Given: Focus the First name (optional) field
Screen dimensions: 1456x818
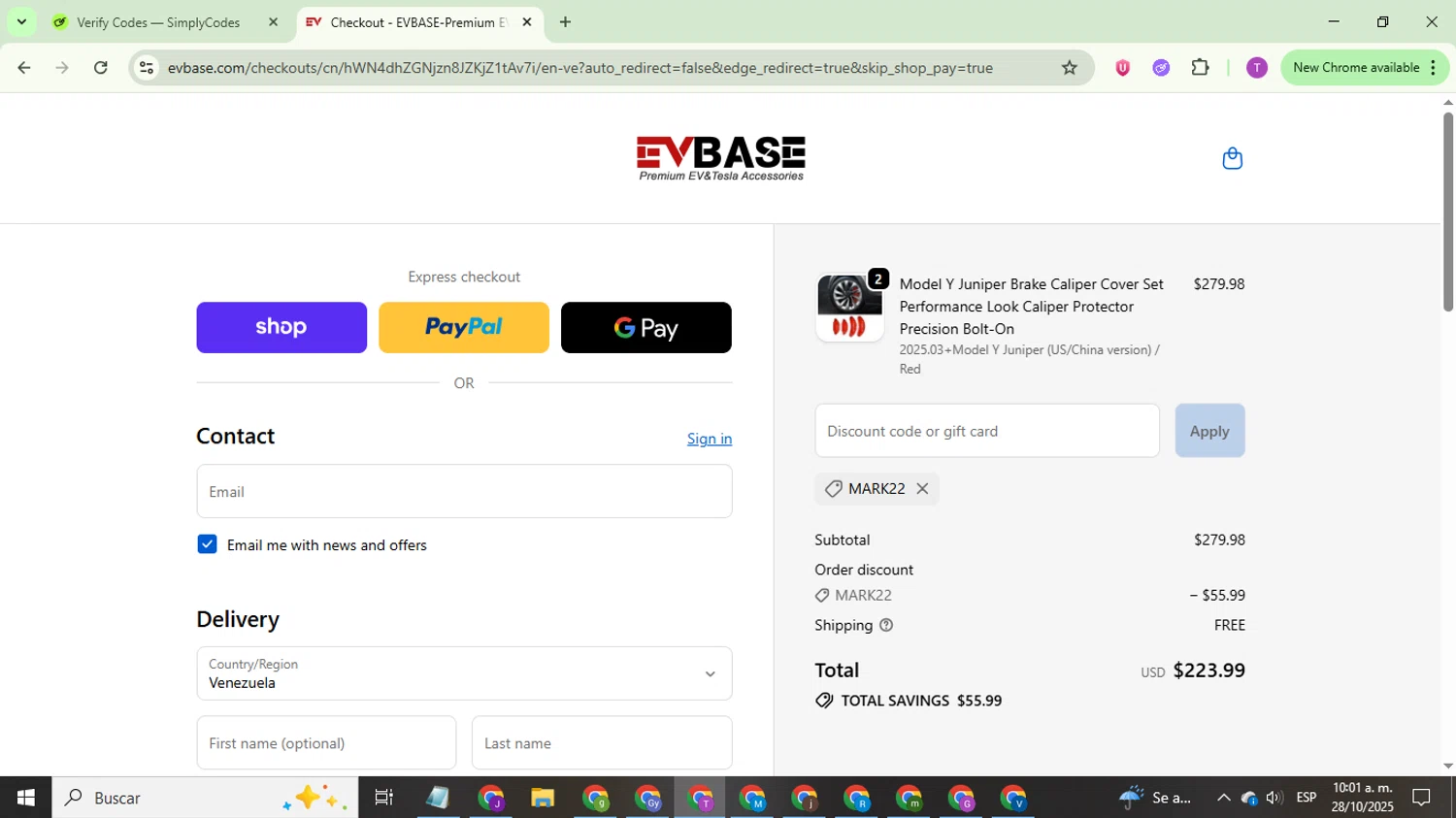Looking at the screenshot, I should coord(326,743).
